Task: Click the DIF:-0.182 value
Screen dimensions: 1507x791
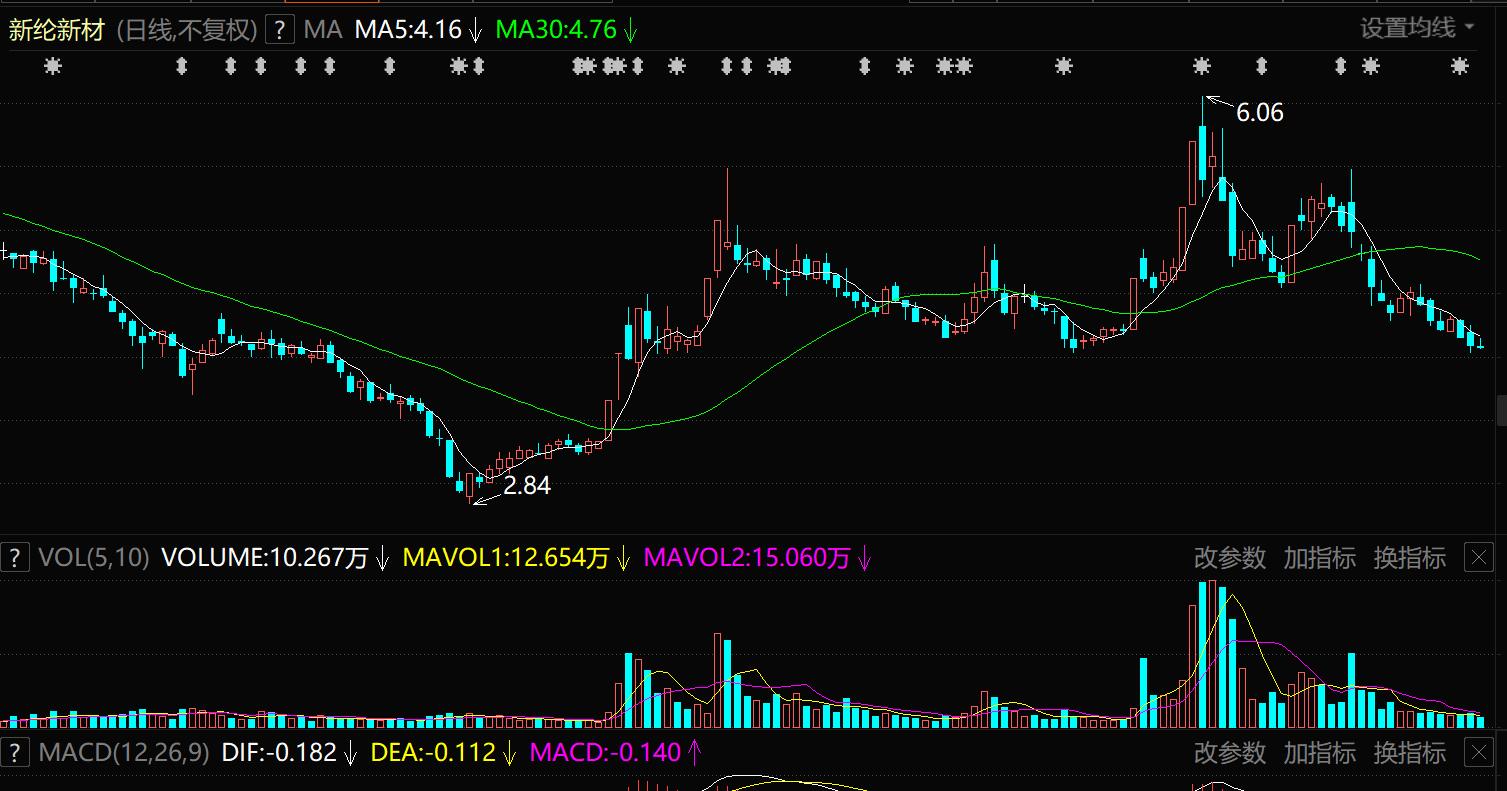Action: [x=279, y=752]
